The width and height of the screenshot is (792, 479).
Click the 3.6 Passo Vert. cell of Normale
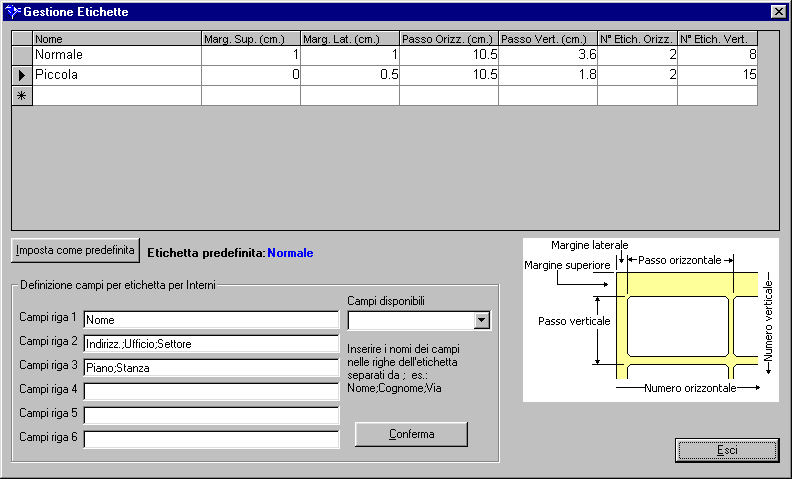(548, 55)
